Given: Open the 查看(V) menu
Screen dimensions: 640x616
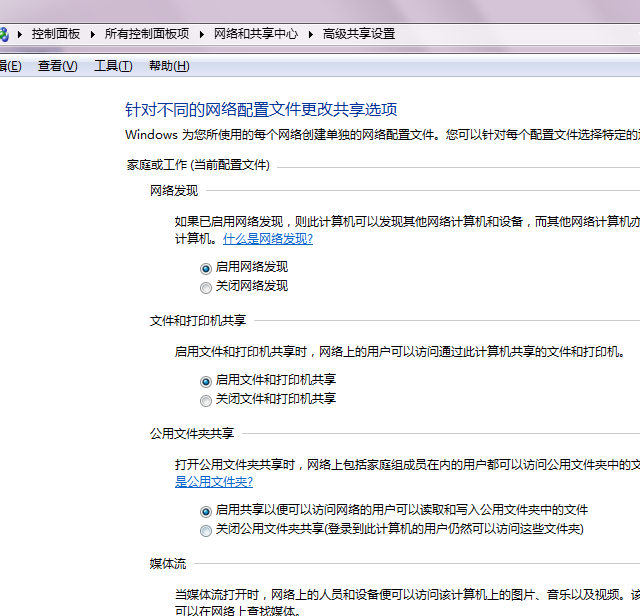Looking at the screenshot, I should pos(58,66).
